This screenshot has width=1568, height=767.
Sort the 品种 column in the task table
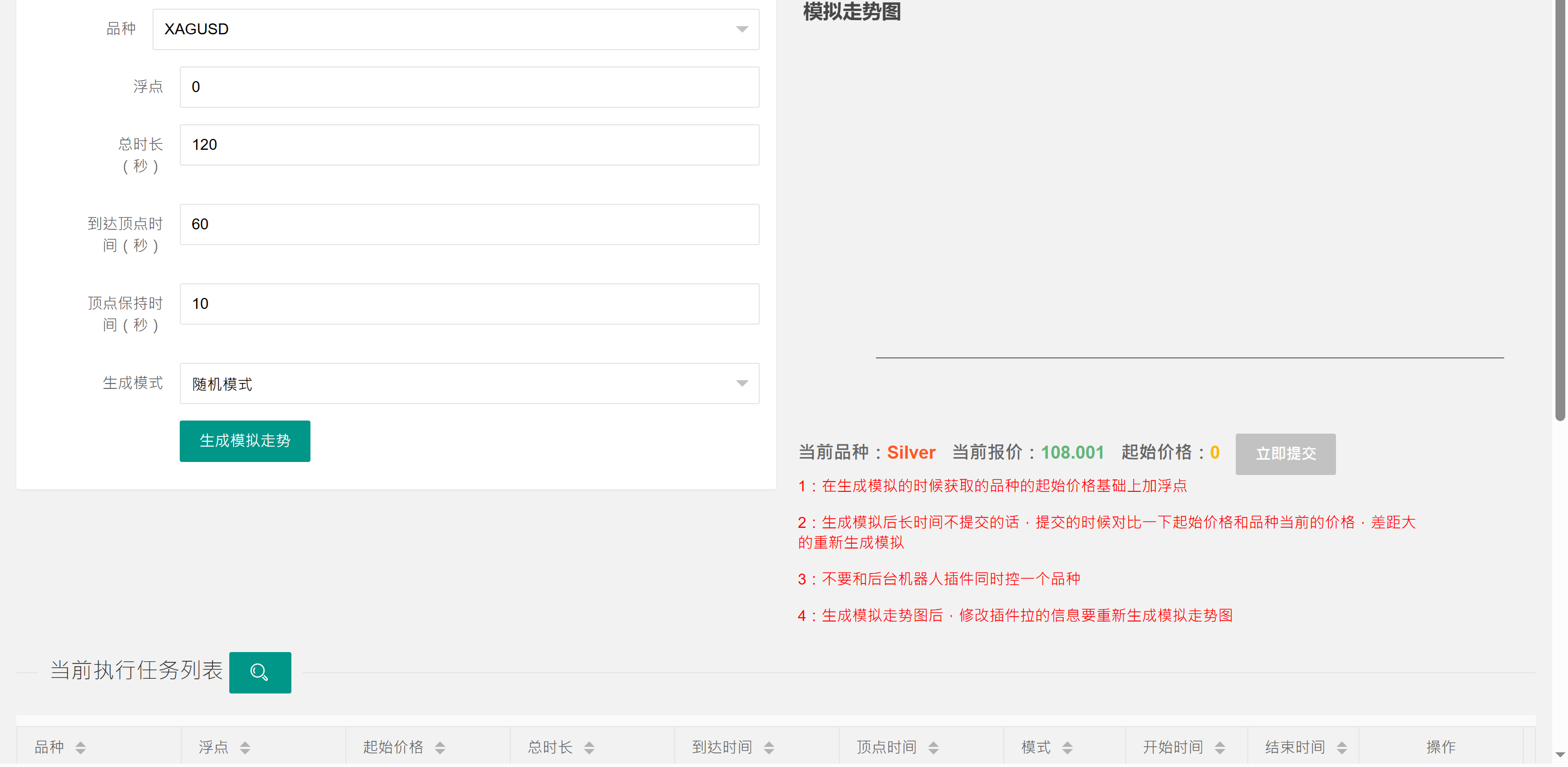coord(81,747)
